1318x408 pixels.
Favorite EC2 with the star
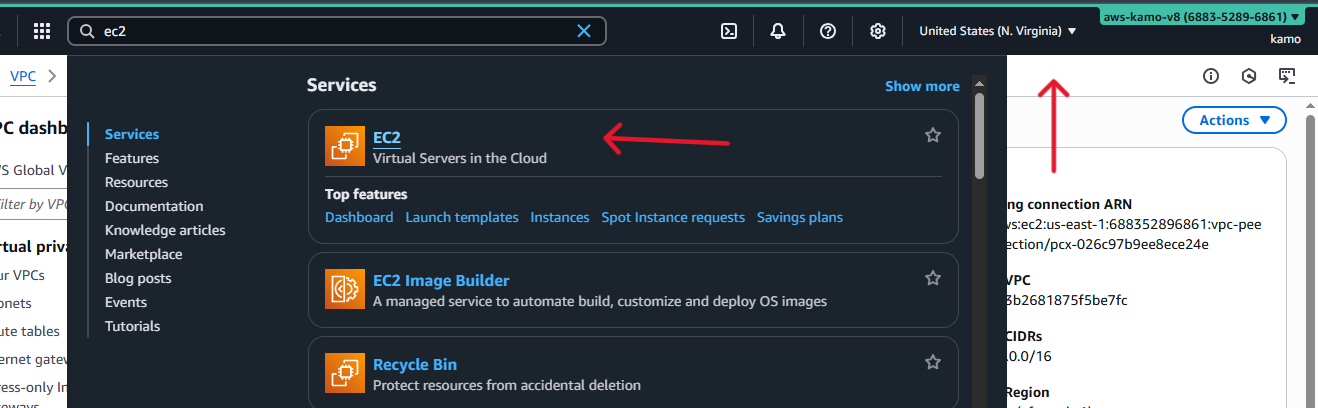tap(933, 135)
